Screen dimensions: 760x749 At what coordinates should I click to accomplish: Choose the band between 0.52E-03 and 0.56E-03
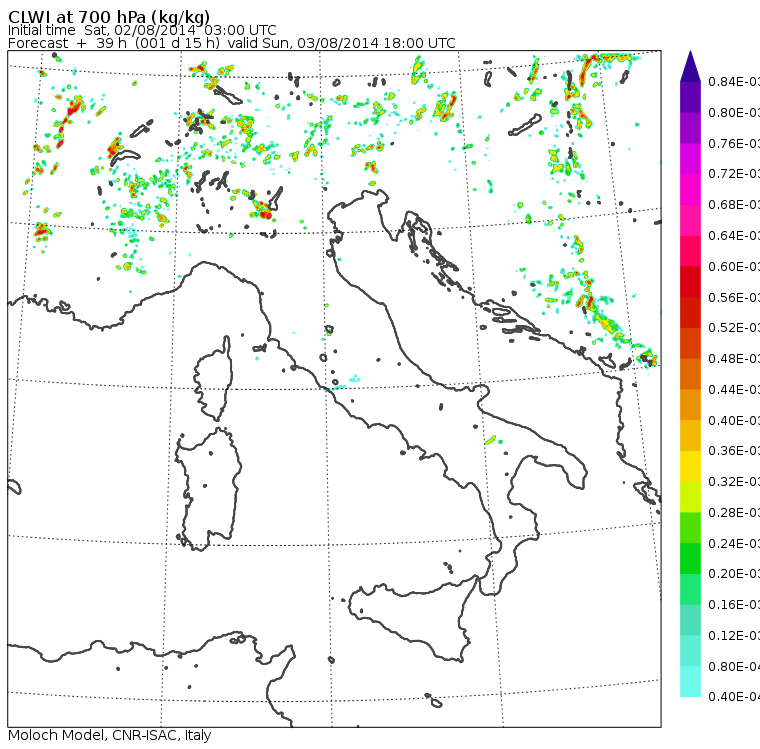click(x=690, y=313)
